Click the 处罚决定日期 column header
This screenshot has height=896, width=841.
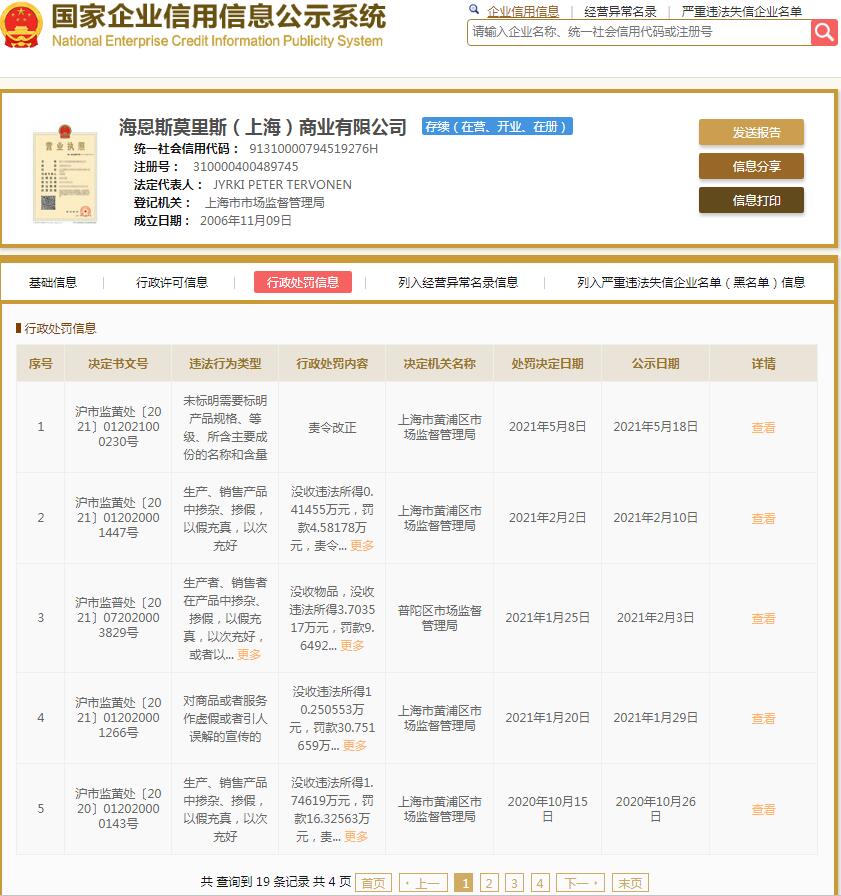(x=547, y=363)
